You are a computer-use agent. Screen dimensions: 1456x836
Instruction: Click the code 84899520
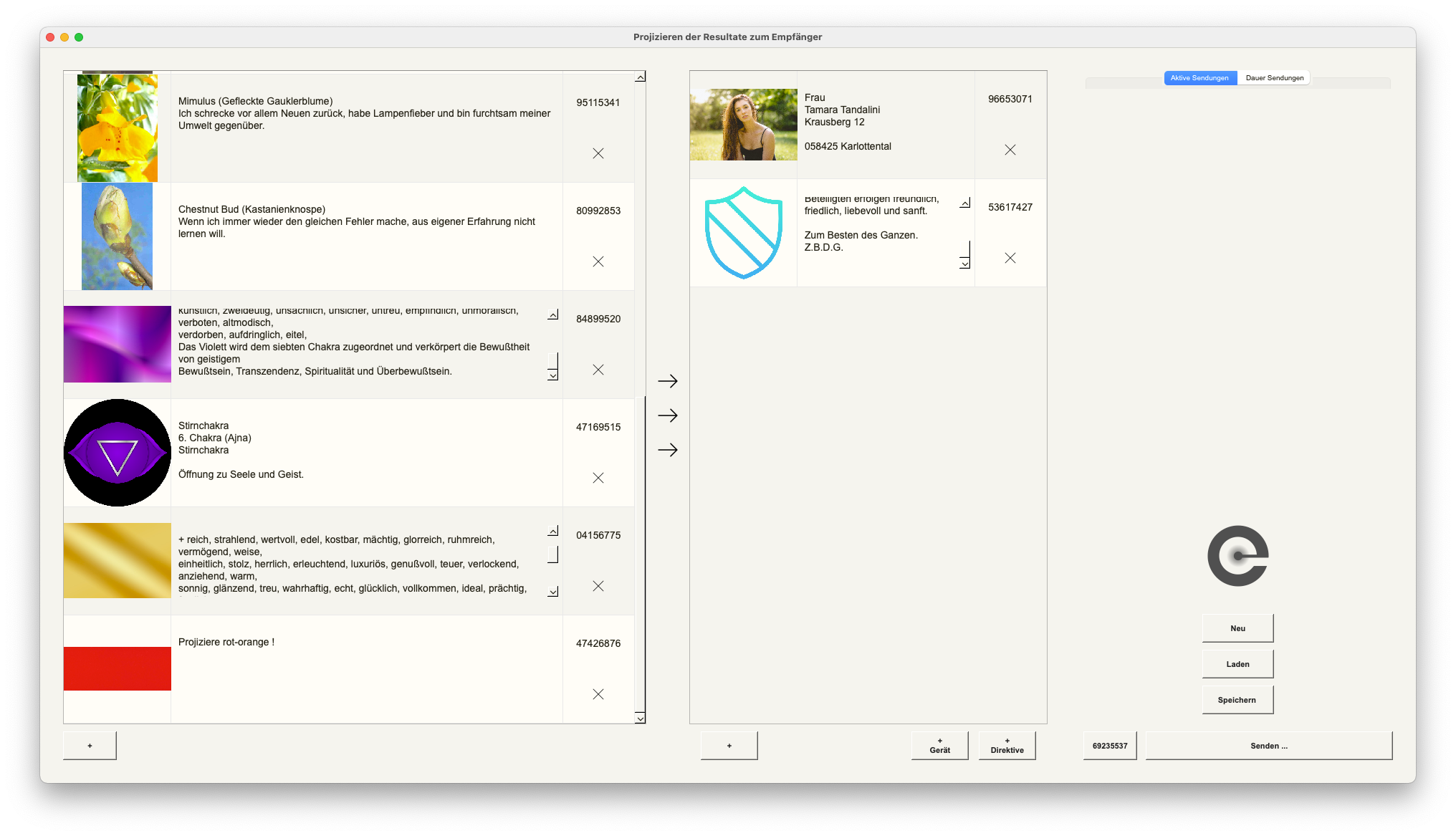(x=598, y=319)
